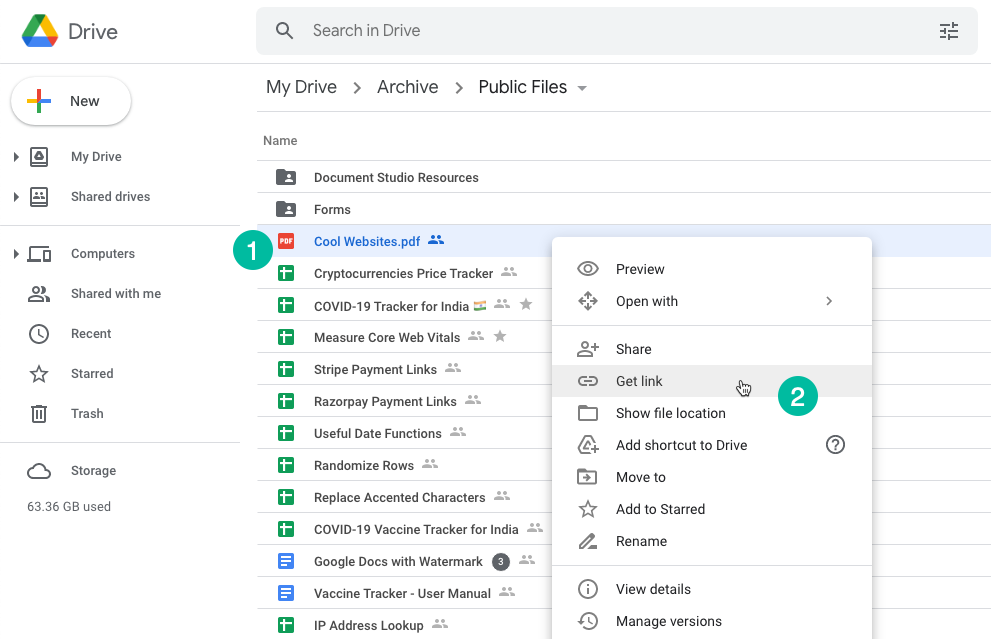Navigate to Archive via the breadcrumb
Screen dimensions: 991x639
click(x=407, y=87)
